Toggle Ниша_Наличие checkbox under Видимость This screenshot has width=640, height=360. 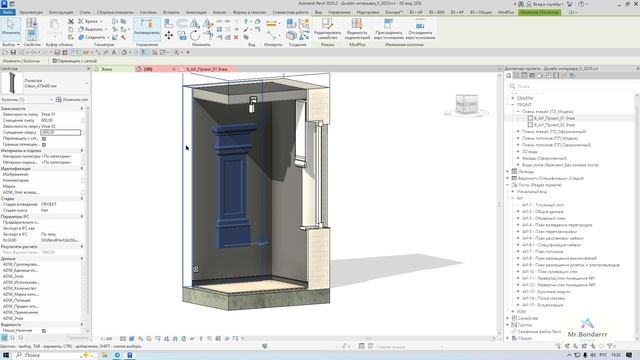coord(44,331)
